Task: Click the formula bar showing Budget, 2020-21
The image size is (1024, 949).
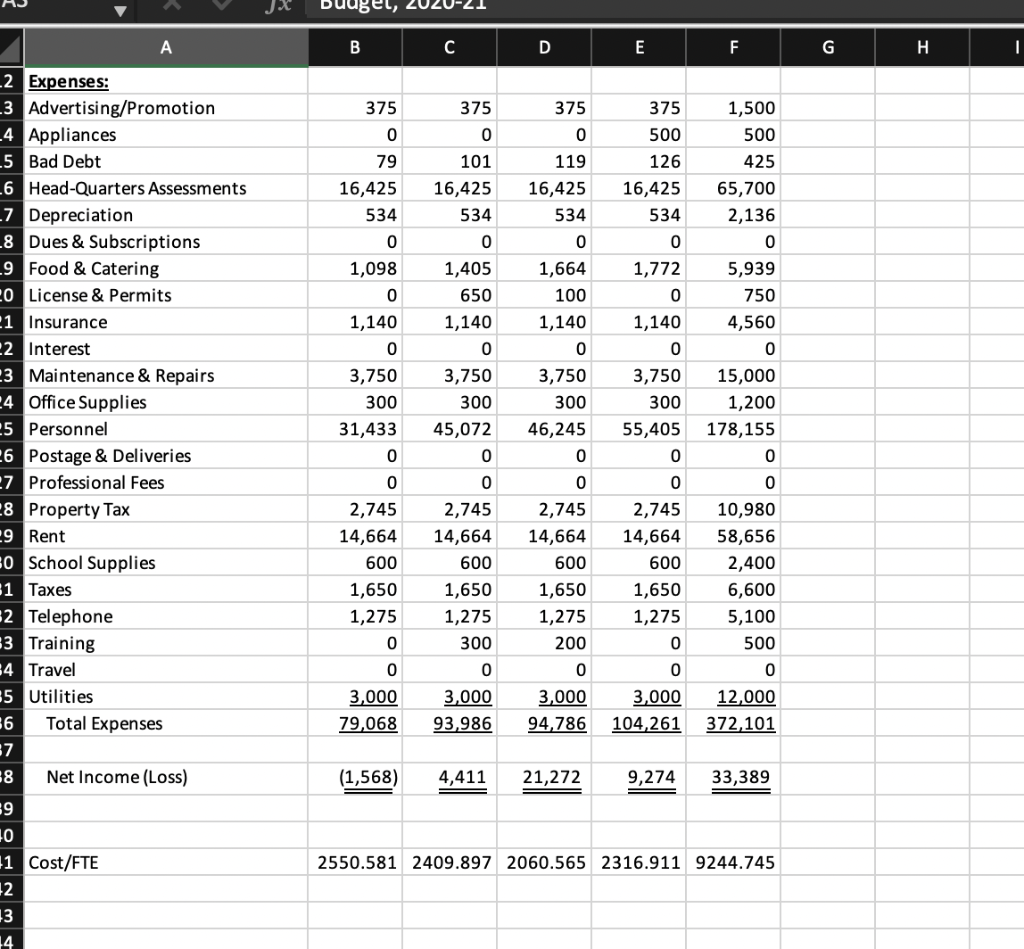Action: [x=450, y=8]
